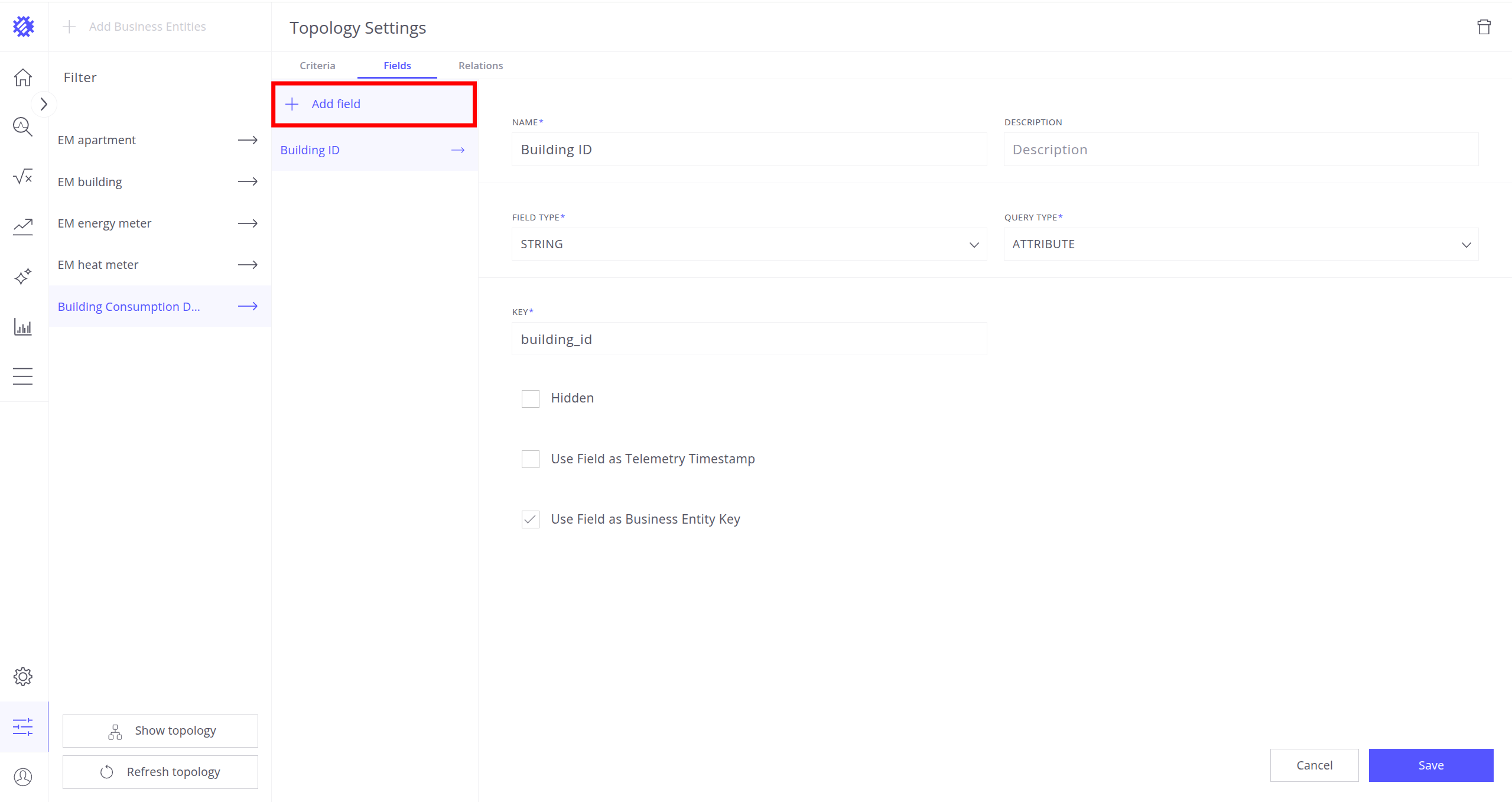1512x802 pixels.
Task: Toggle the Hidden checkbox
Action: [530, 399]
